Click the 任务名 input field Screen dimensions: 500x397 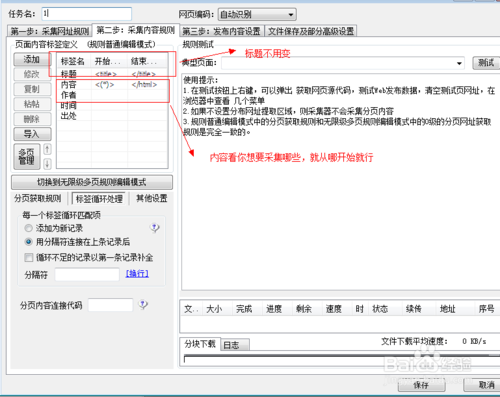tap(87, 14)
